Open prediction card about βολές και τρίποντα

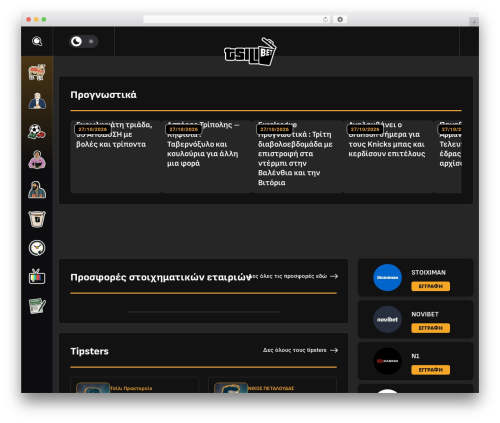pos(116,156)
